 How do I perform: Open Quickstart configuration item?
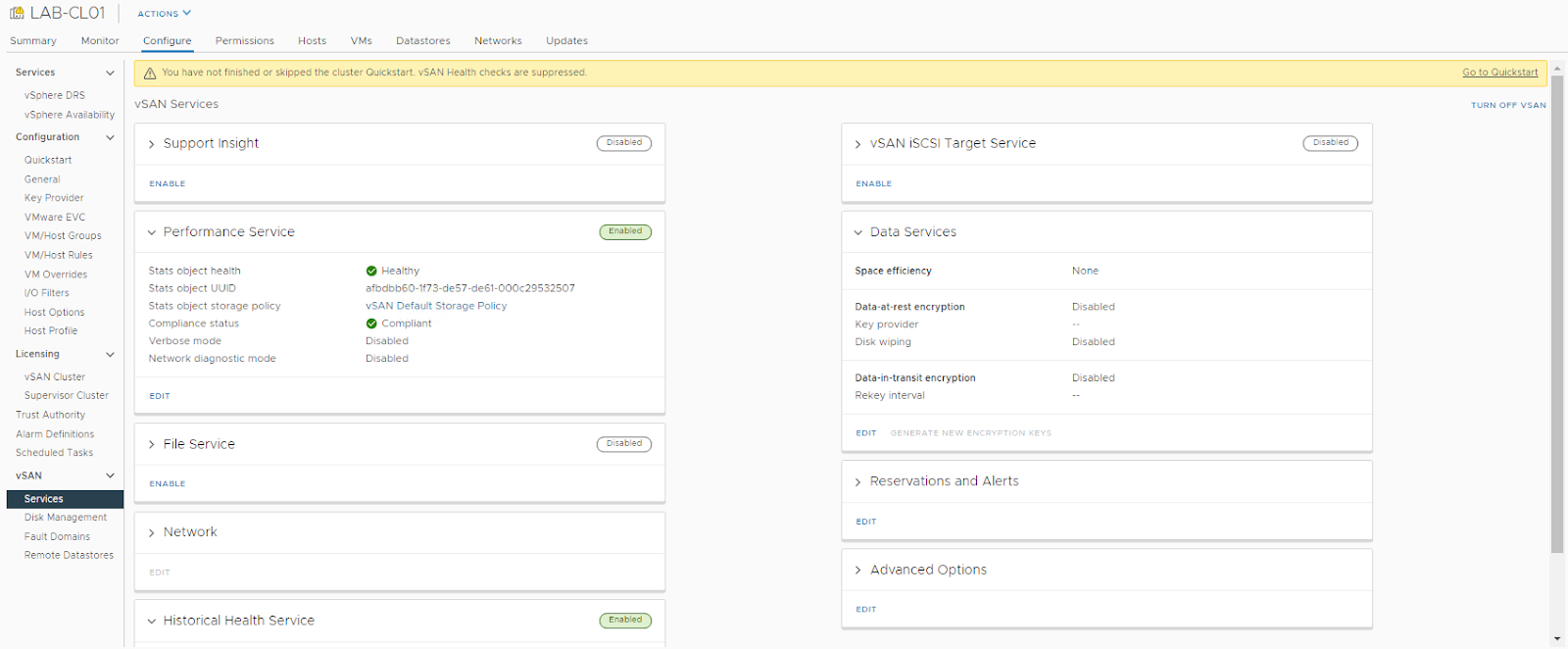coord(48,160)
